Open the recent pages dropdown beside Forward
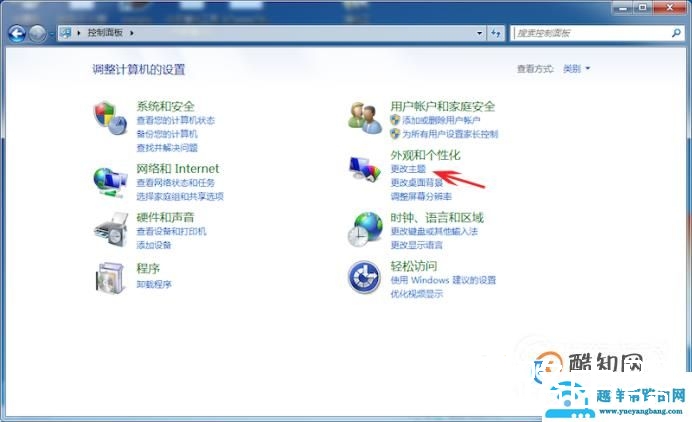The width and height of the screenshot is (692, 422). (x=52, y=34)
